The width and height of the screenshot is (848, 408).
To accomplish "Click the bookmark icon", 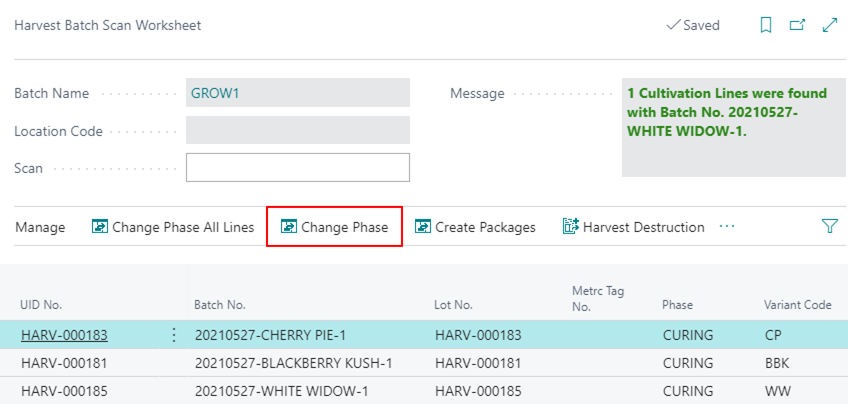I will (x=766, y=26).
